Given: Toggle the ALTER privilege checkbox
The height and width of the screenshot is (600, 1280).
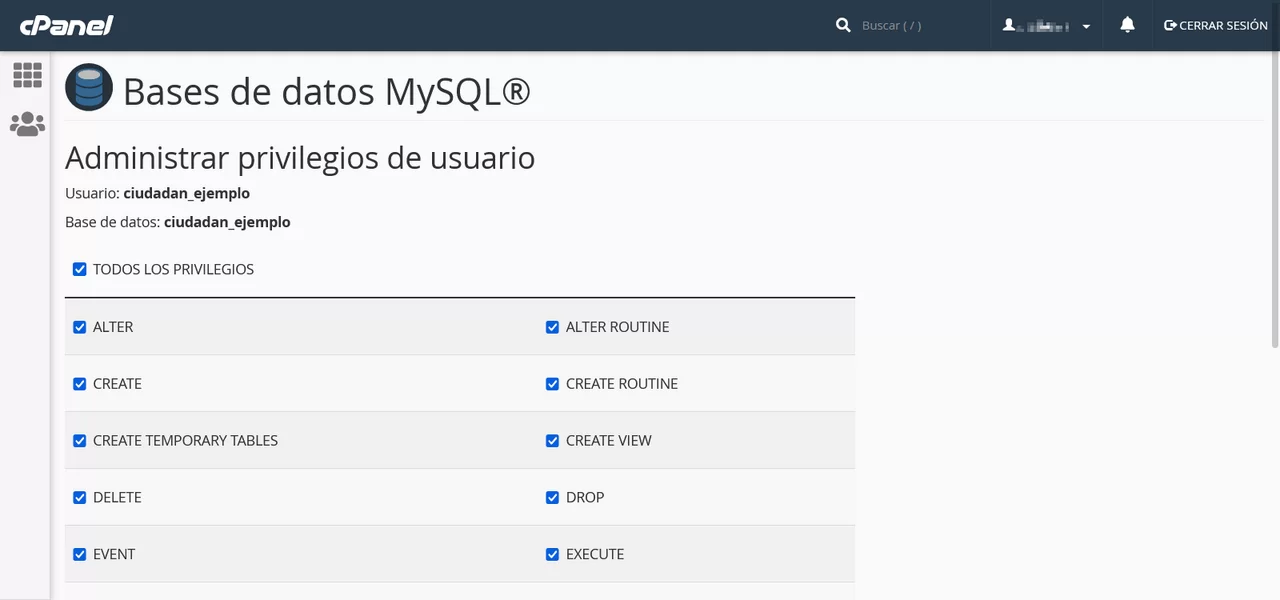Looking at the screenshot, I should point(80,327).
